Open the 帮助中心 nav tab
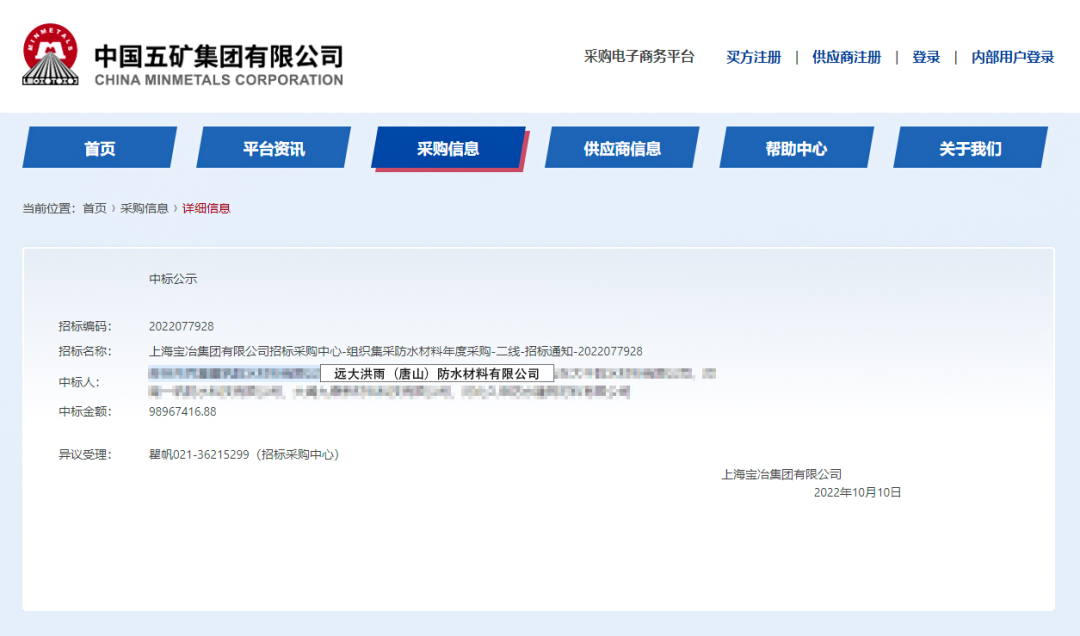This screenshot has height=636, width=1080. coord(796,147)
